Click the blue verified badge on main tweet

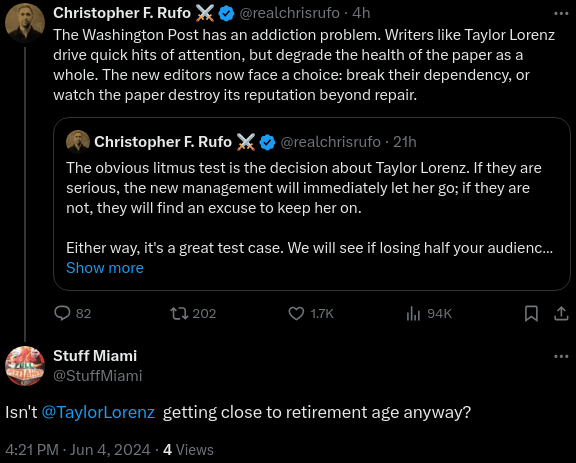(226, 14)
